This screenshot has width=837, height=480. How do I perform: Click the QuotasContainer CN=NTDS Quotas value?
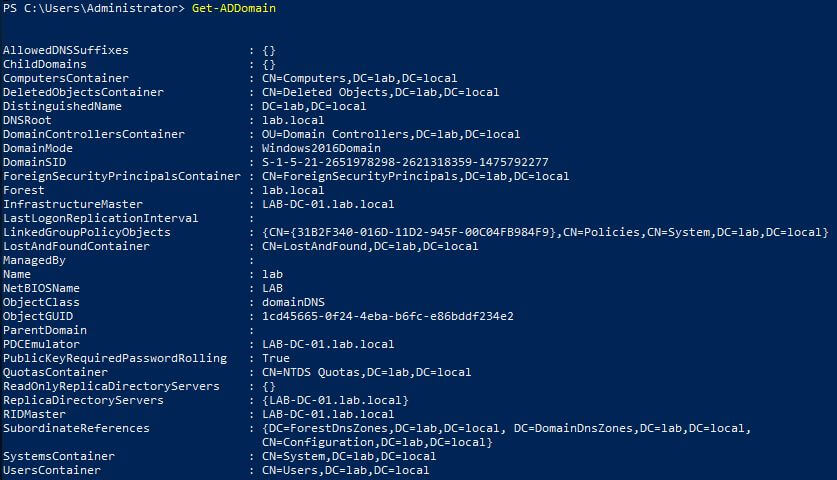click(x=367, y=372)
